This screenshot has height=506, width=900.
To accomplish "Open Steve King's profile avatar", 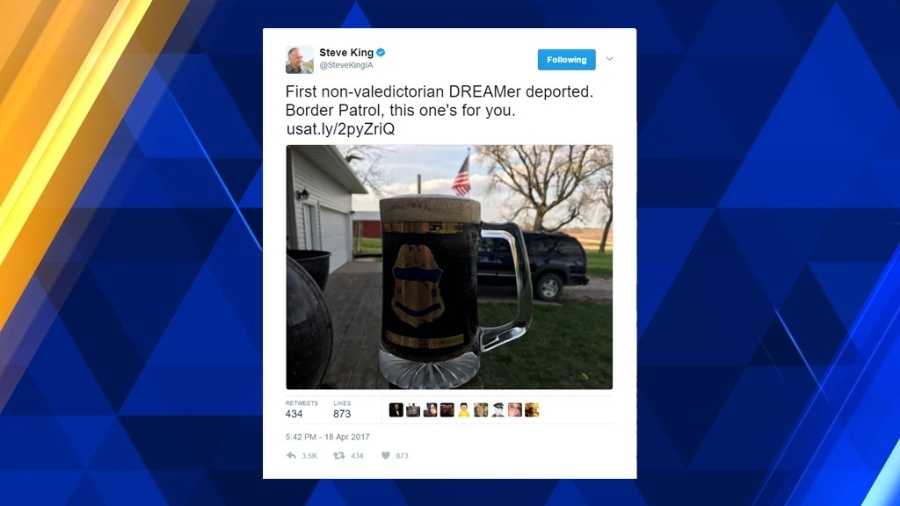I will [300, 60].
